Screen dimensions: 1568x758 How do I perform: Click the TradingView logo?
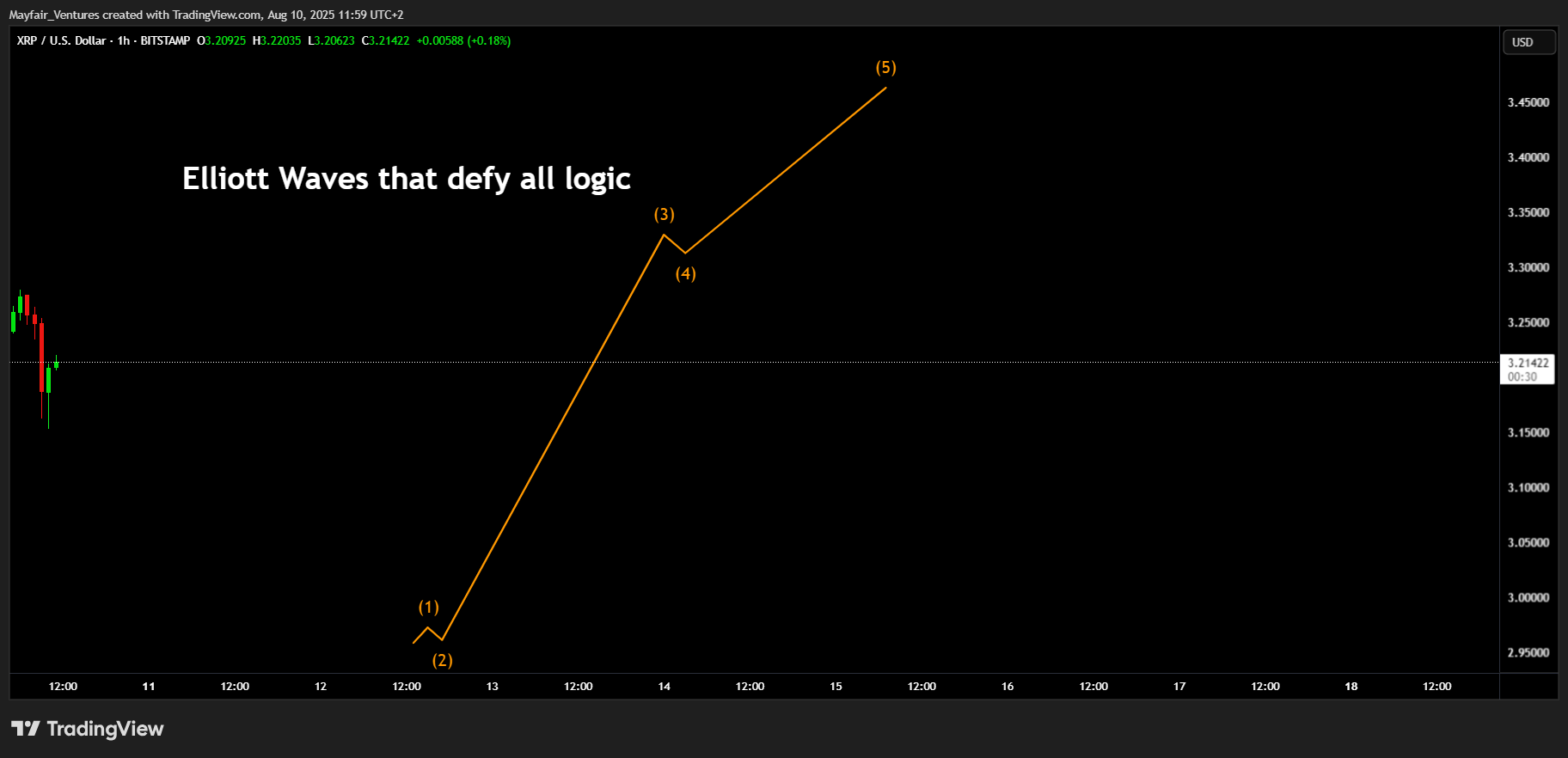(x=87, y=729)
